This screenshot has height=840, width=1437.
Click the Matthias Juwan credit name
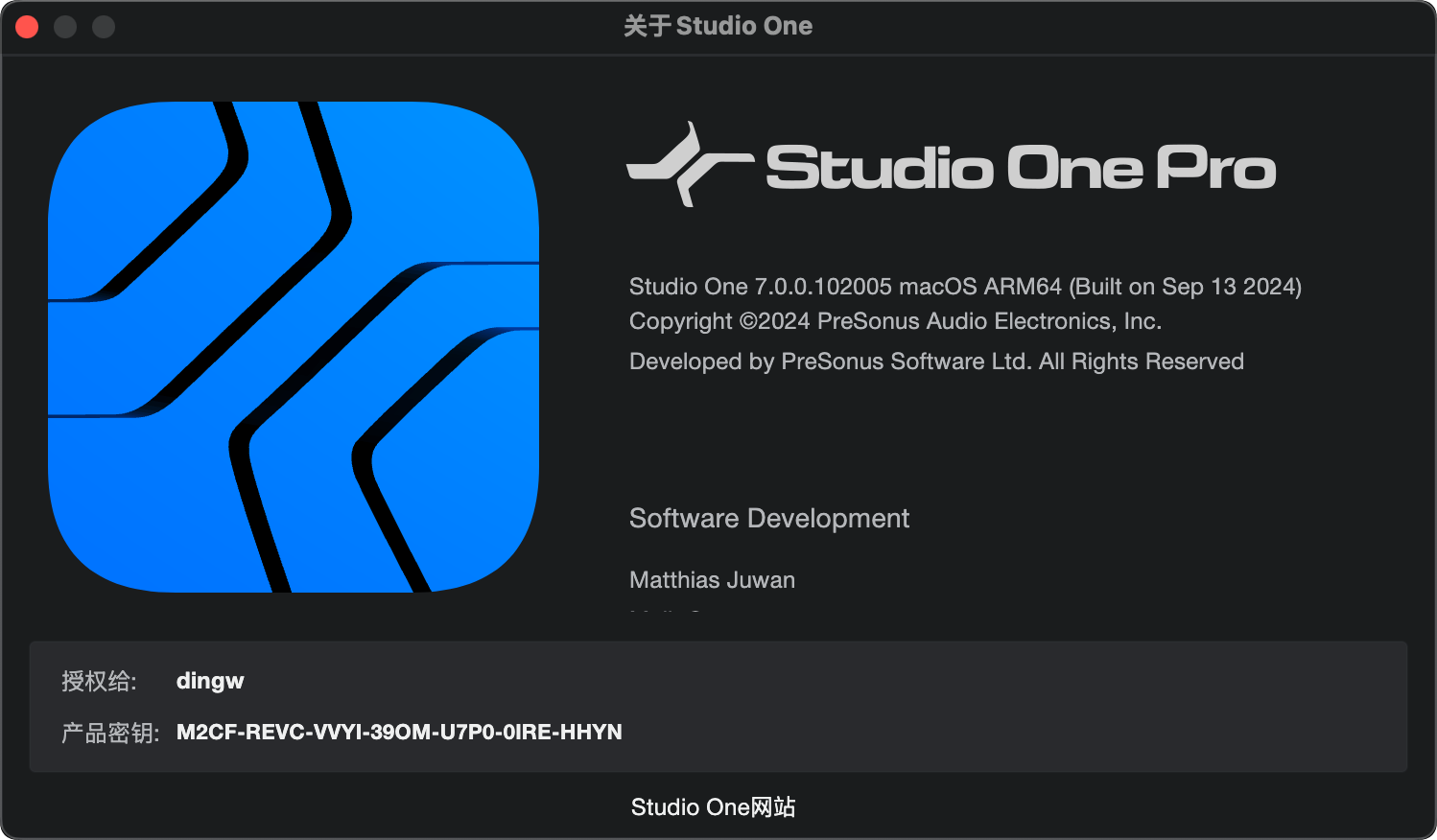click(x=712, y=580)
